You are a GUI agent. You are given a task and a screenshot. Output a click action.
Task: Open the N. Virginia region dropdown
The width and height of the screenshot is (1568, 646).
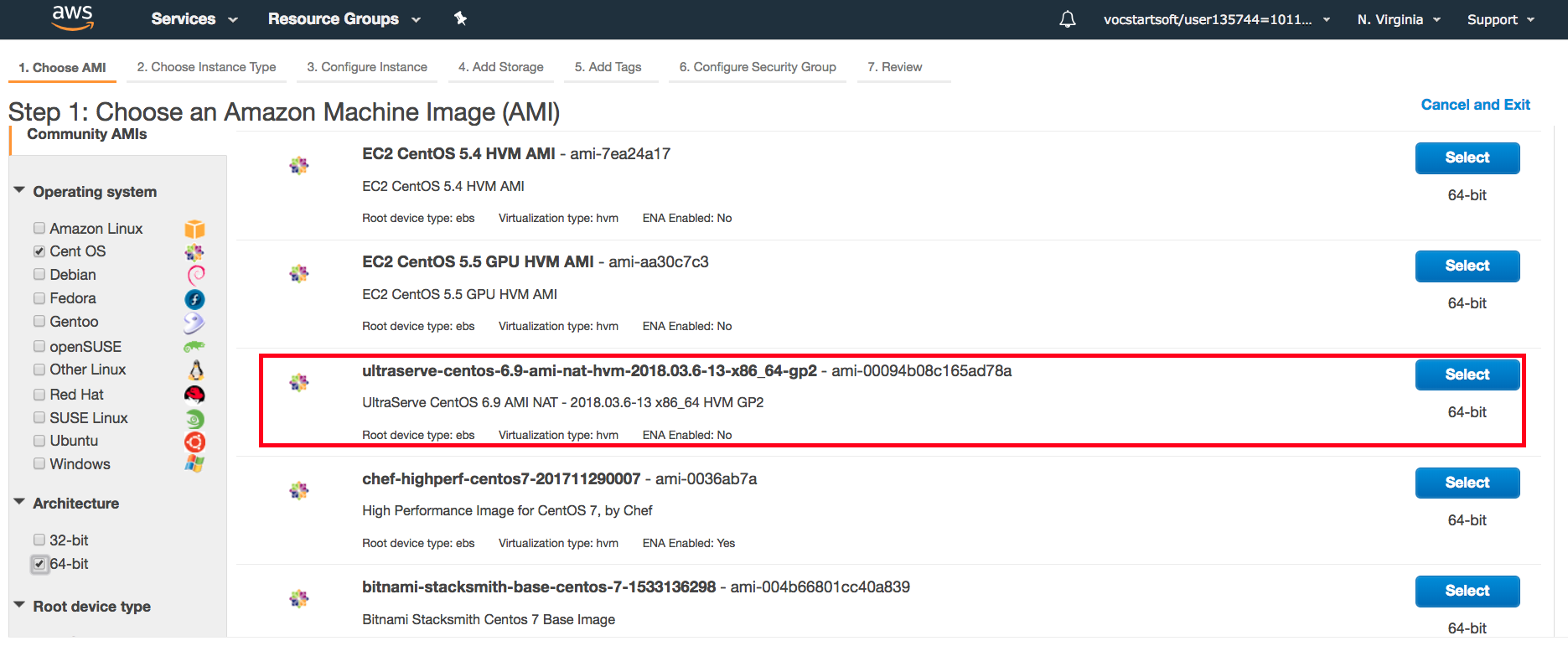pyautogui.click(x=1399, y=19)
